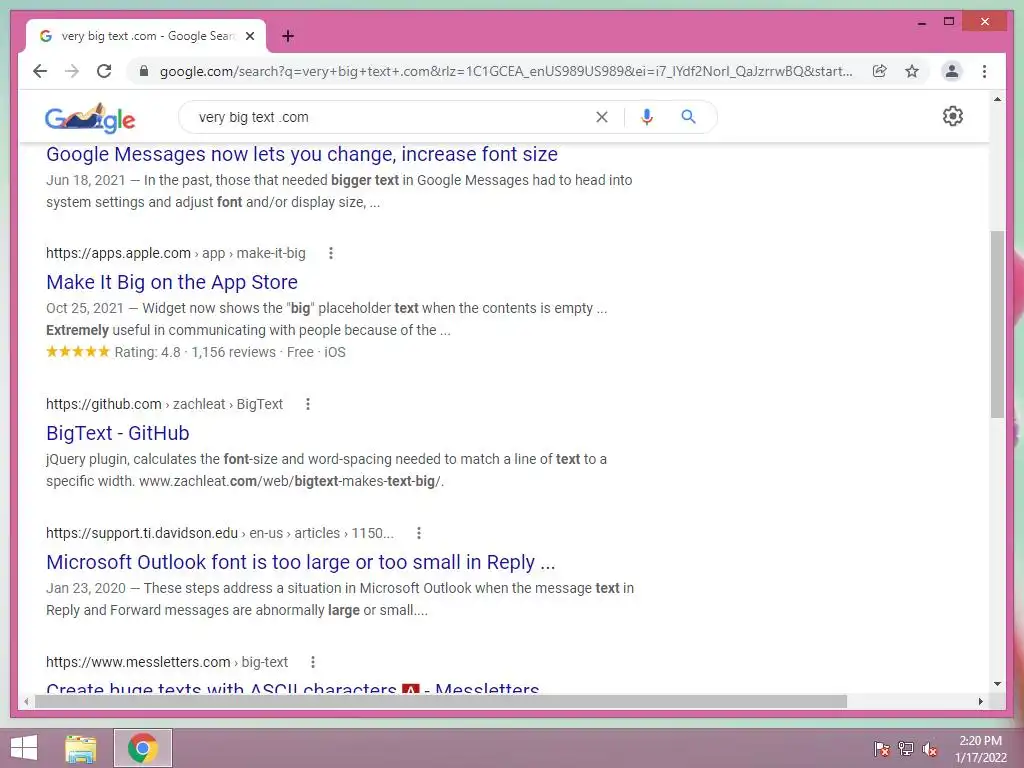The width and height of the screenshot is (1024, 768).
Task: Select the 'very big text .com' tab
Action: tap(146, 36)
